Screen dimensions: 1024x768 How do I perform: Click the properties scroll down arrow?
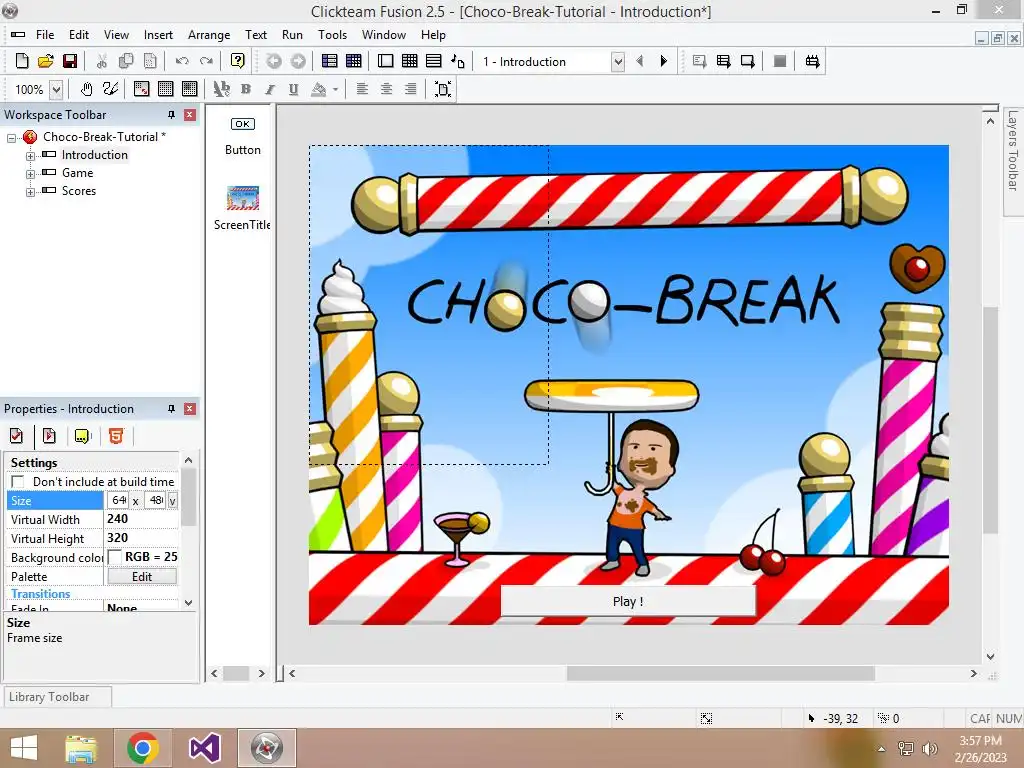(x=188, y=602)
